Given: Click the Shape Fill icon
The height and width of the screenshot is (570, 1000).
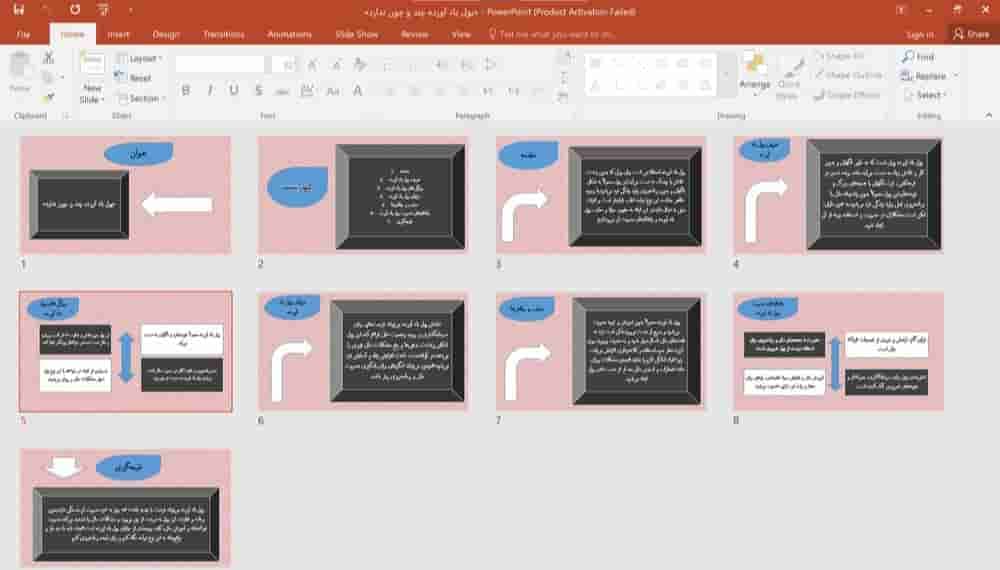Looking at the screenshot, I should [x=820, y=56].
